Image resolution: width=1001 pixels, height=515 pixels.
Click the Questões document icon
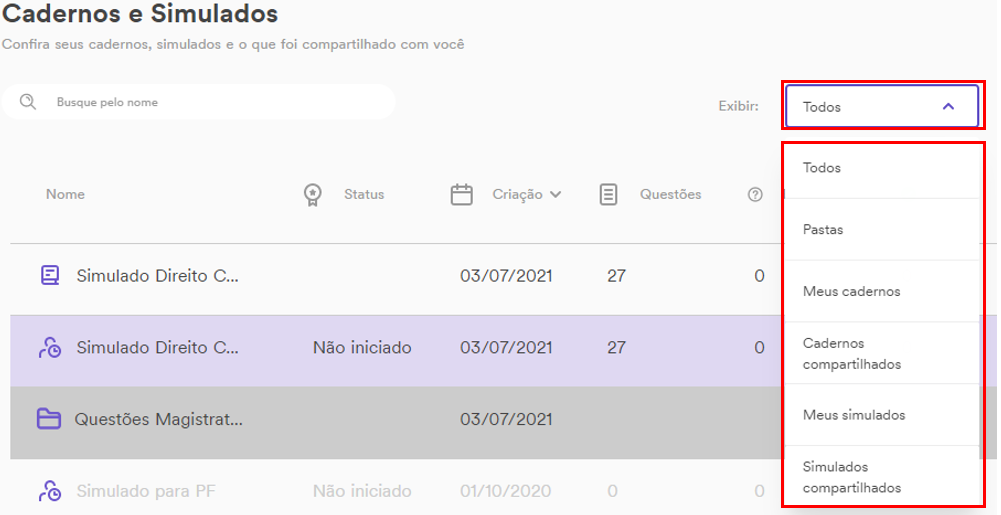[x=608, y=195]
